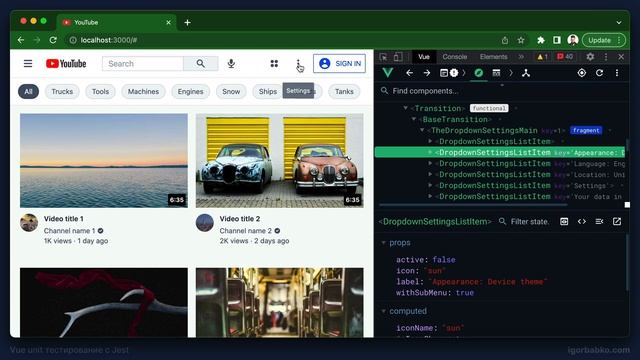Select the Engines category chip
640x360 pixels.
coord(190,91)
